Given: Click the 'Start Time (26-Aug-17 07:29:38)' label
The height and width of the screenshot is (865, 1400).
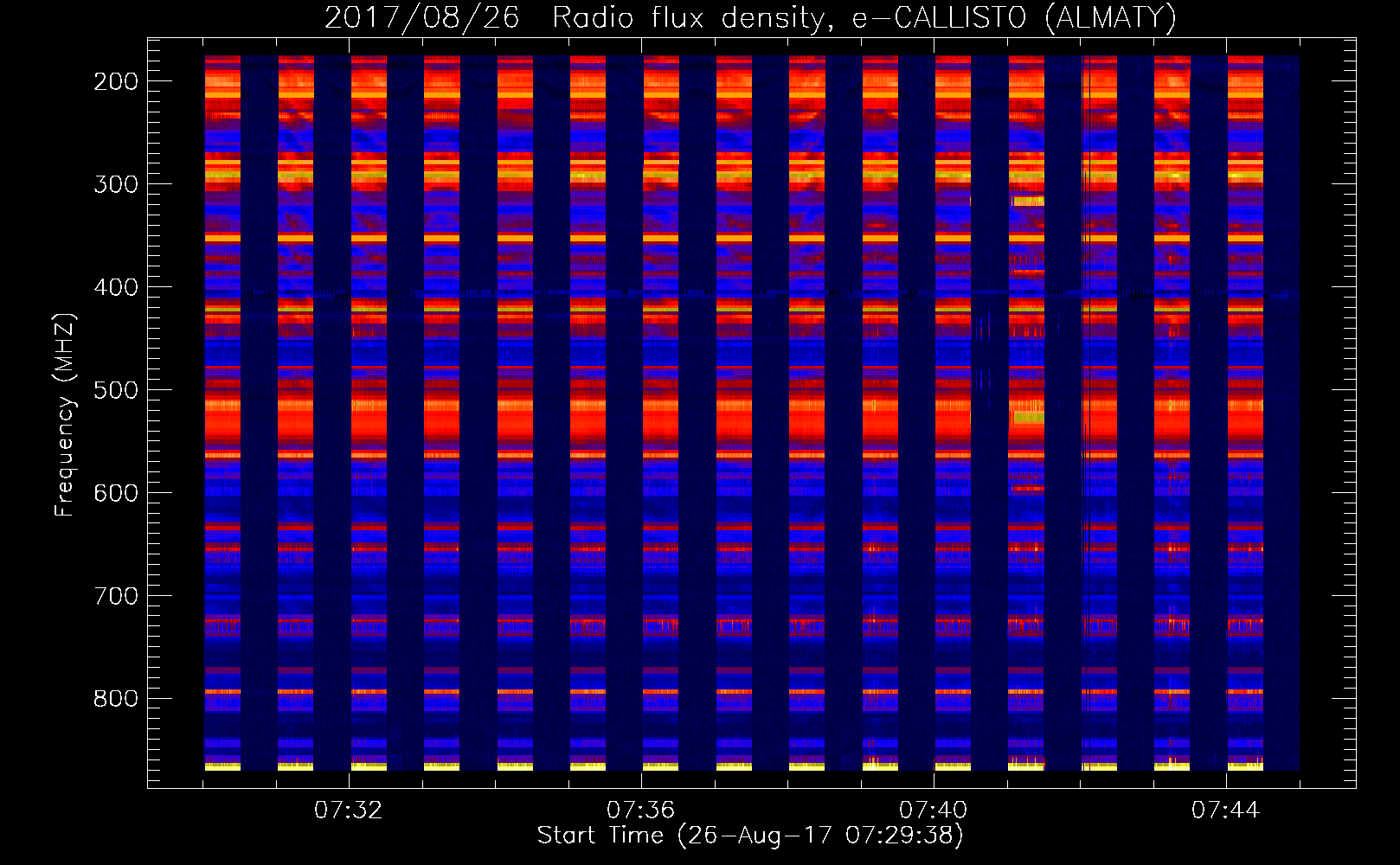Looking at the screenshot, I should [750, 836].
